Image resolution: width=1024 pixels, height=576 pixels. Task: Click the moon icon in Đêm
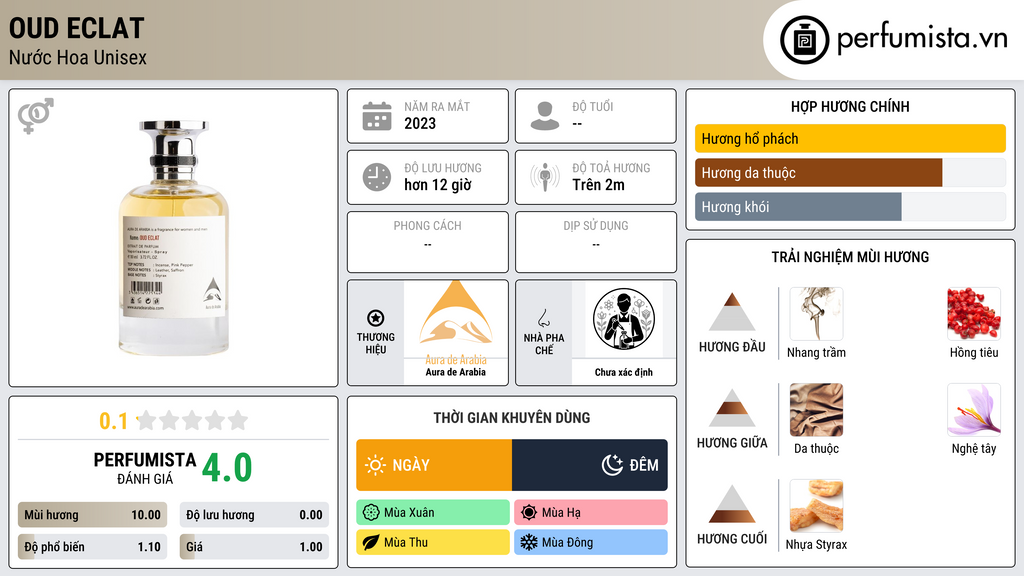(612, 465)
